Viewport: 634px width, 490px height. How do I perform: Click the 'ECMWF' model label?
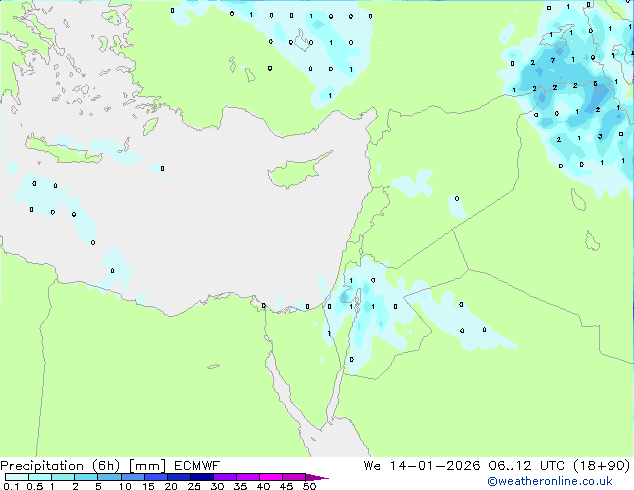(x=197, y=466)
